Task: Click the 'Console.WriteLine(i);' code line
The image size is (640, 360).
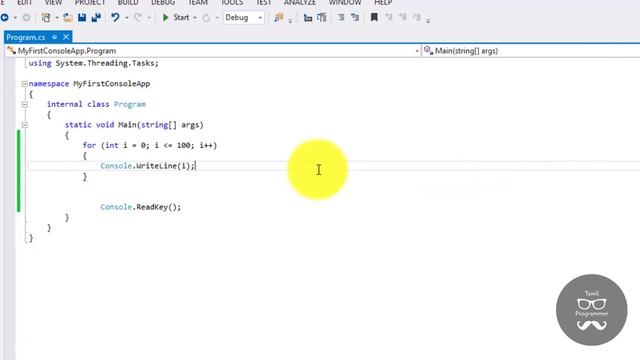Action: click(x=148, y=166)
